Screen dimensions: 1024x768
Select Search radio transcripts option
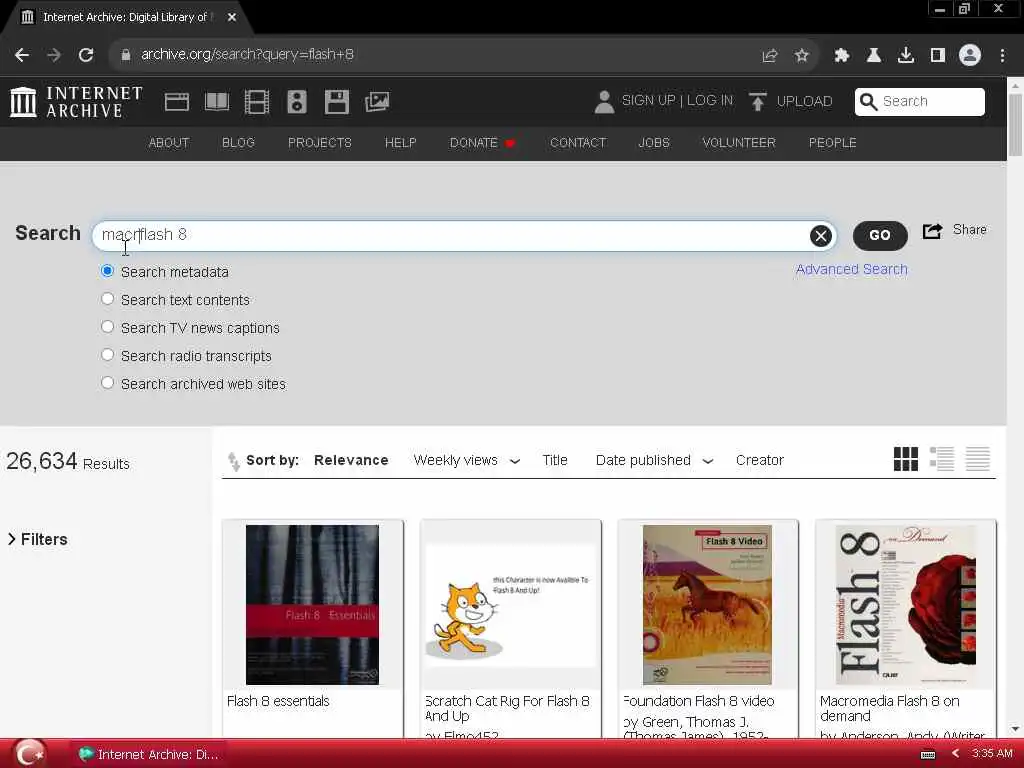click(108, 355)
